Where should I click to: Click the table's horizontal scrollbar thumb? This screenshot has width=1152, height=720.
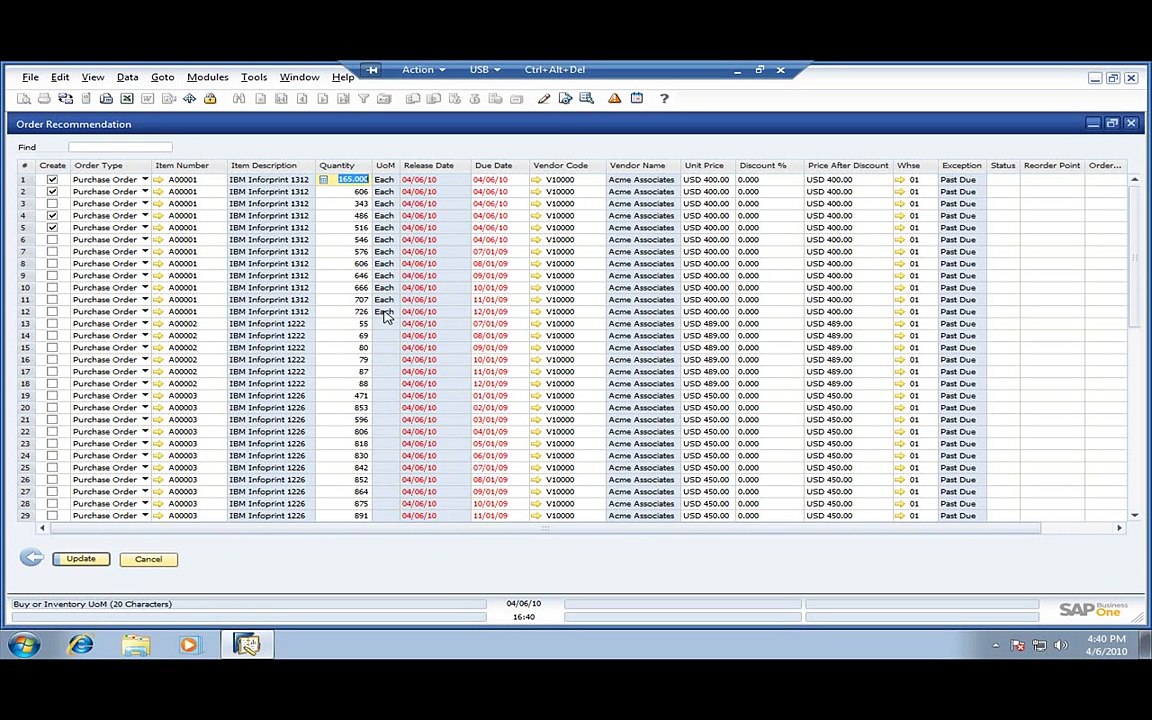click(545, 528)
